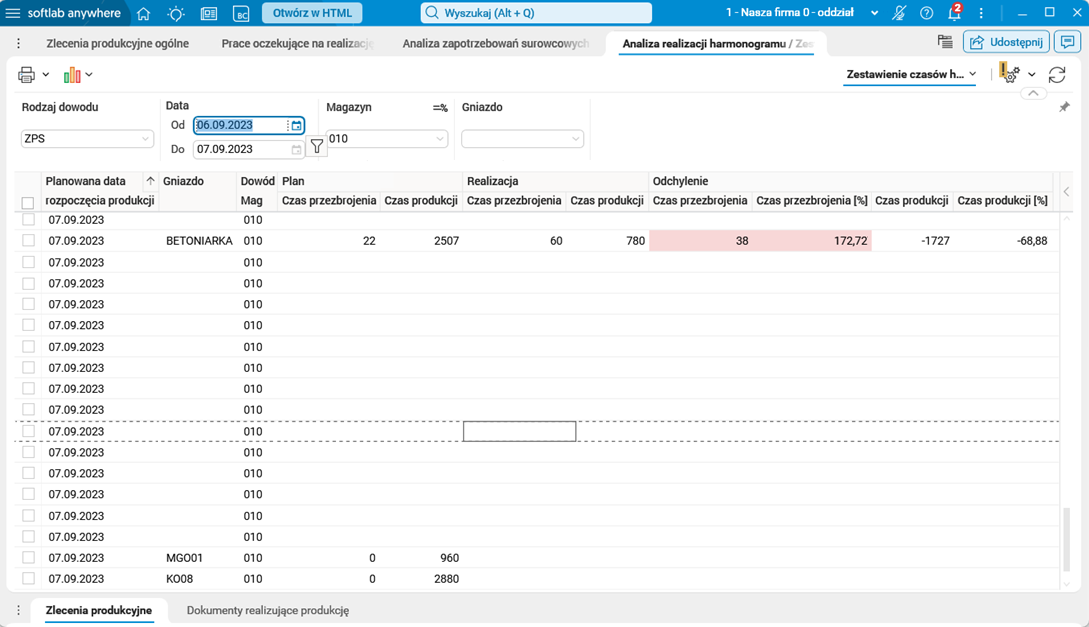Go to the home screen icon
This screenshot has width=1089, height=627.
[144, 13]
